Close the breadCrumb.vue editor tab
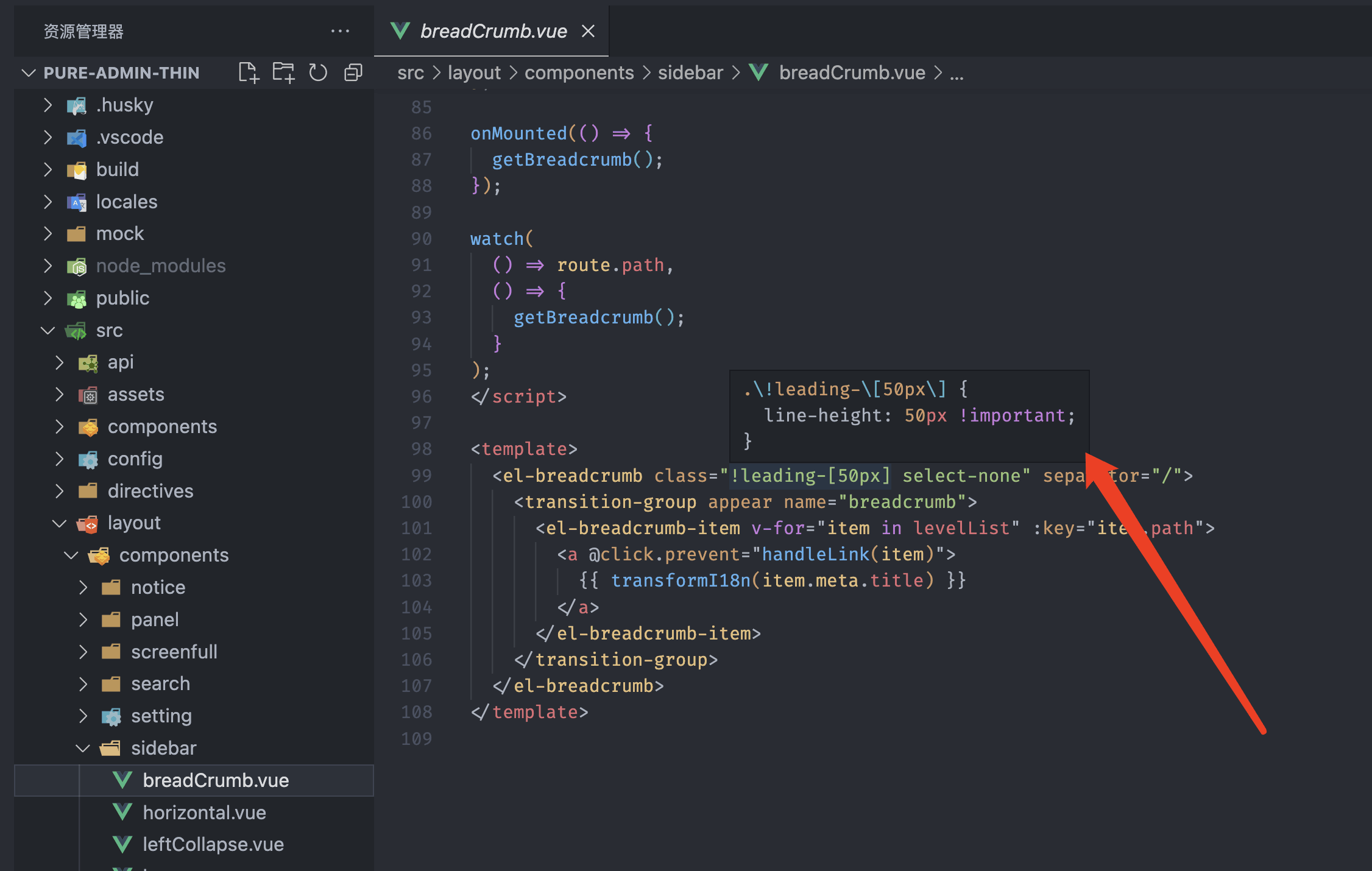 pyautogui.click(x=588, y=31)
